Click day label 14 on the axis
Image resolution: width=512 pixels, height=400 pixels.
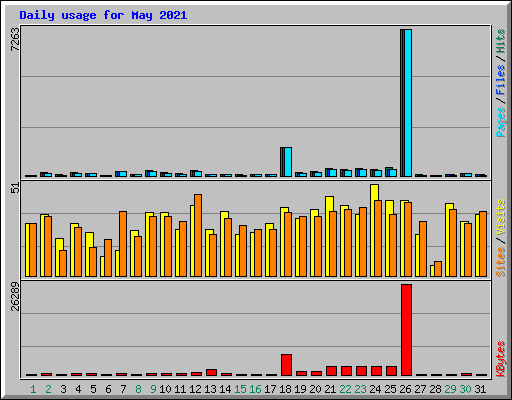point(225,389)
